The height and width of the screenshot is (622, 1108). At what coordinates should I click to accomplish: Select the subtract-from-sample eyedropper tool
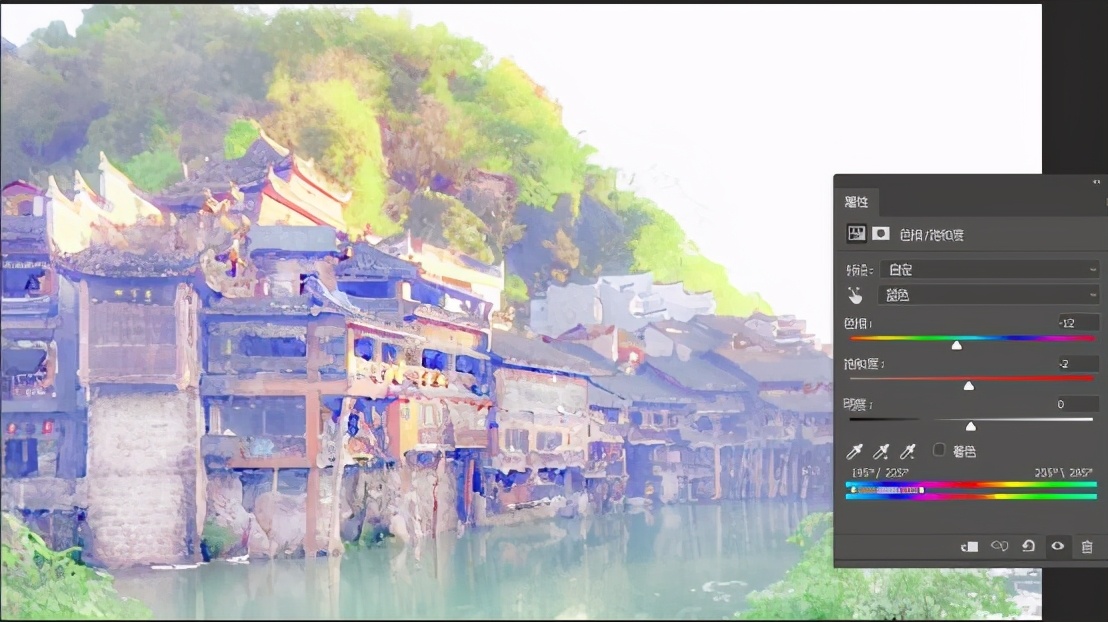[908, 452]
